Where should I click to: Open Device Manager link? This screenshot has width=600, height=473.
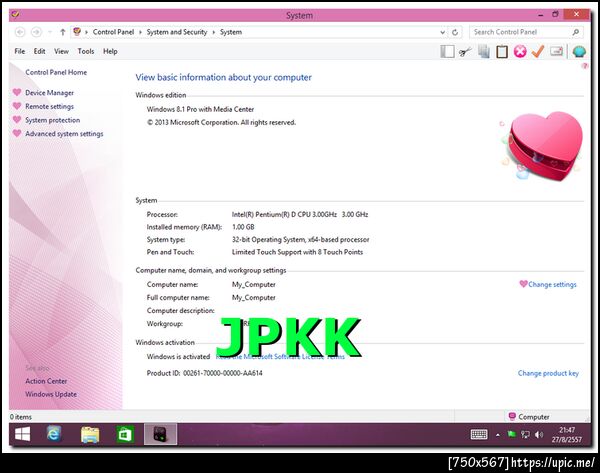pos(49,93)
